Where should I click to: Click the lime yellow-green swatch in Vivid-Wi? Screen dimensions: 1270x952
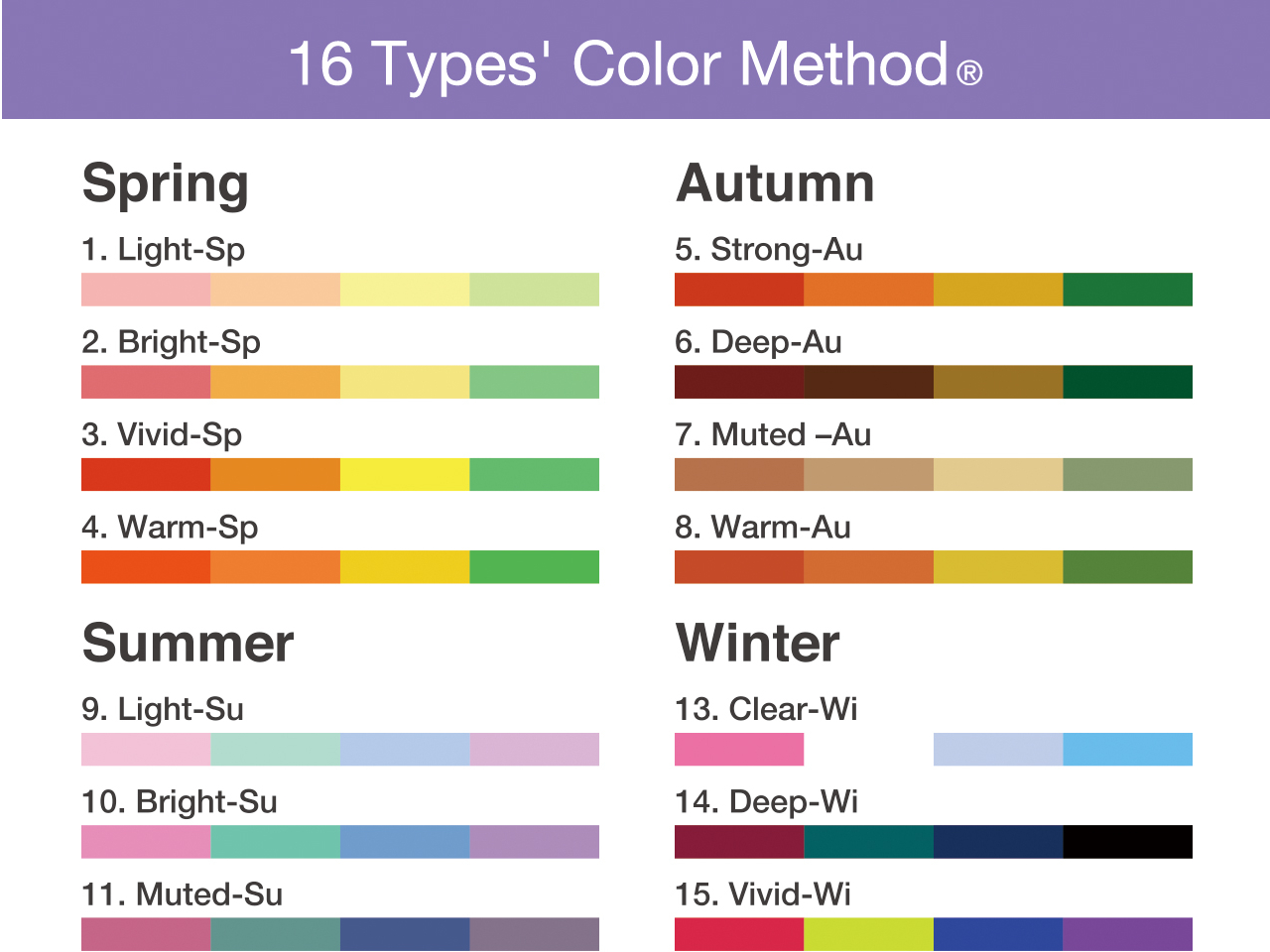tap(868, 933)
